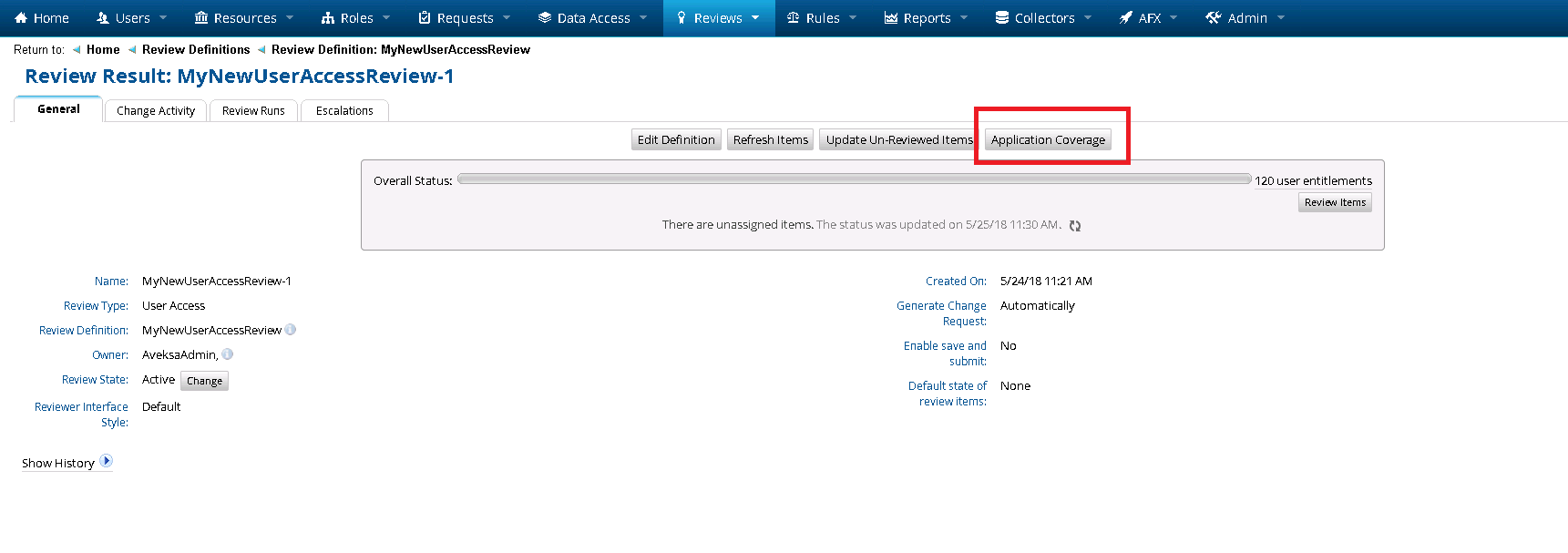
Task: Click the Show History arrow icon
Action: point(107,461)
